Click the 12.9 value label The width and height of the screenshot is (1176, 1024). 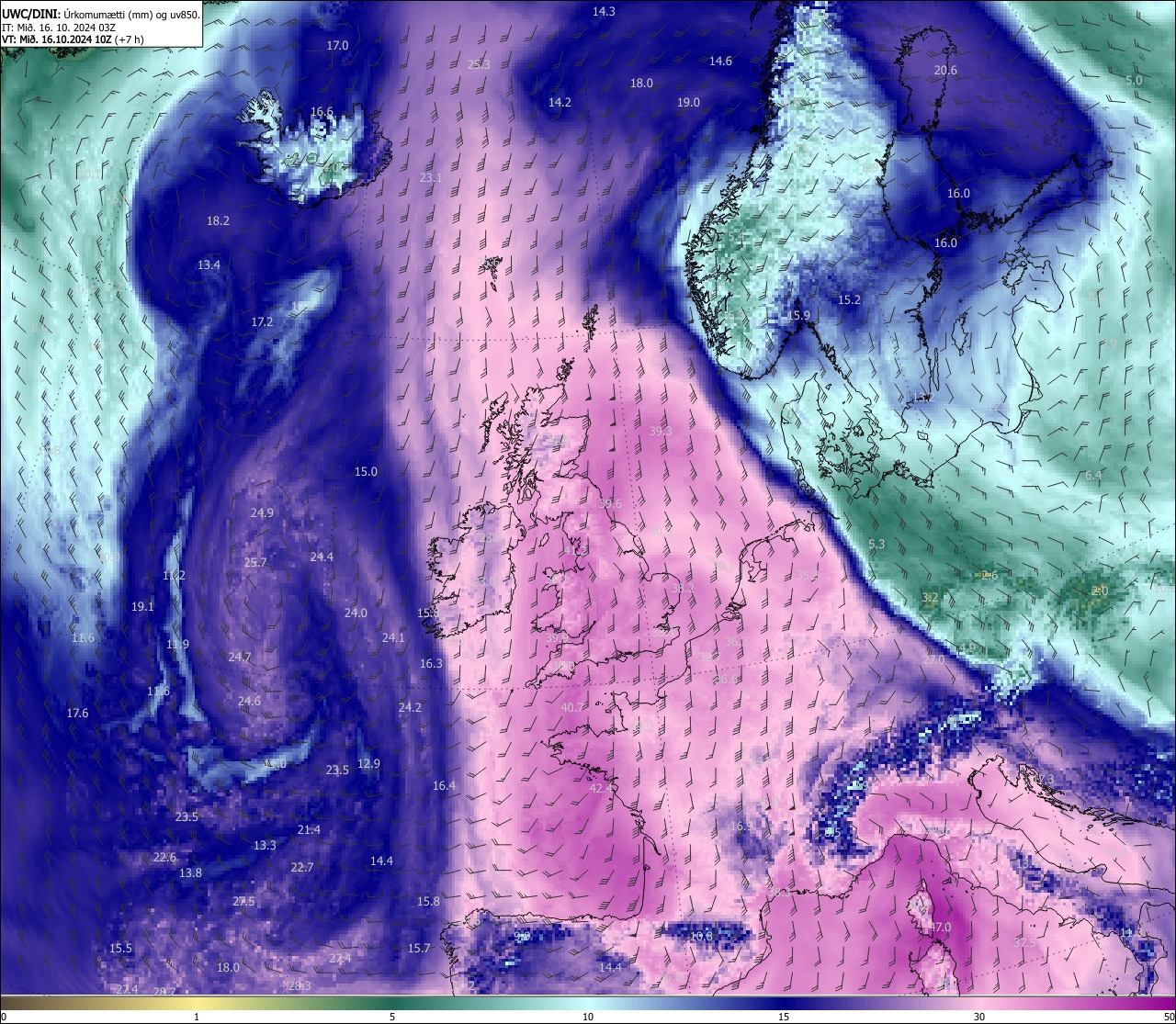368,763
